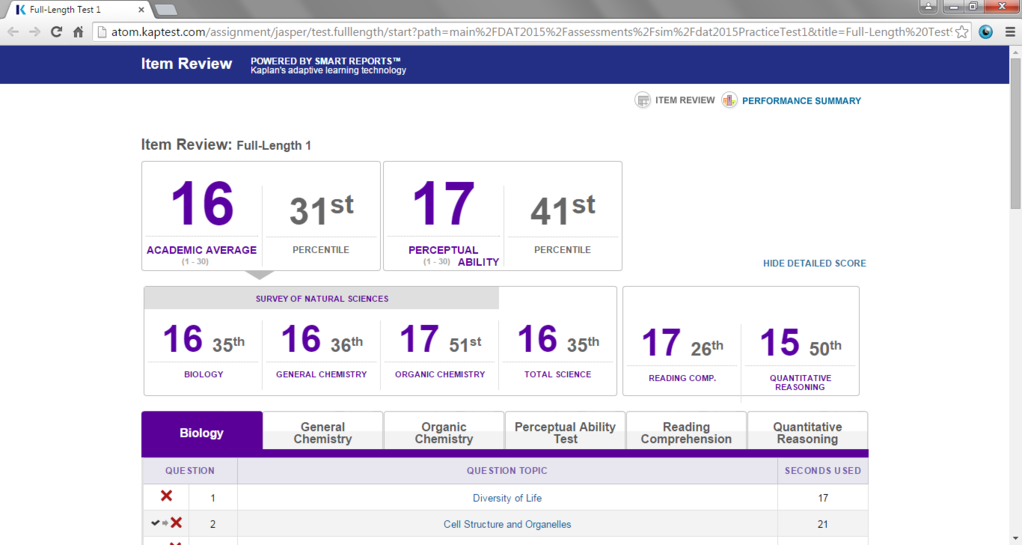1022x545 pixels.
Task: Go to the browser home icon
Action: [78, 32]
